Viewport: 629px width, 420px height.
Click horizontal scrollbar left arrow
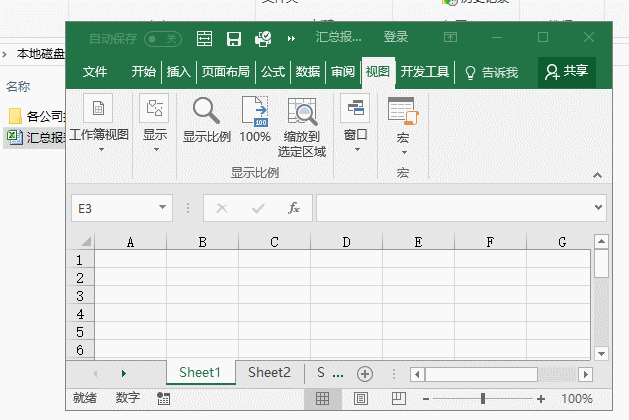point(417,374)
